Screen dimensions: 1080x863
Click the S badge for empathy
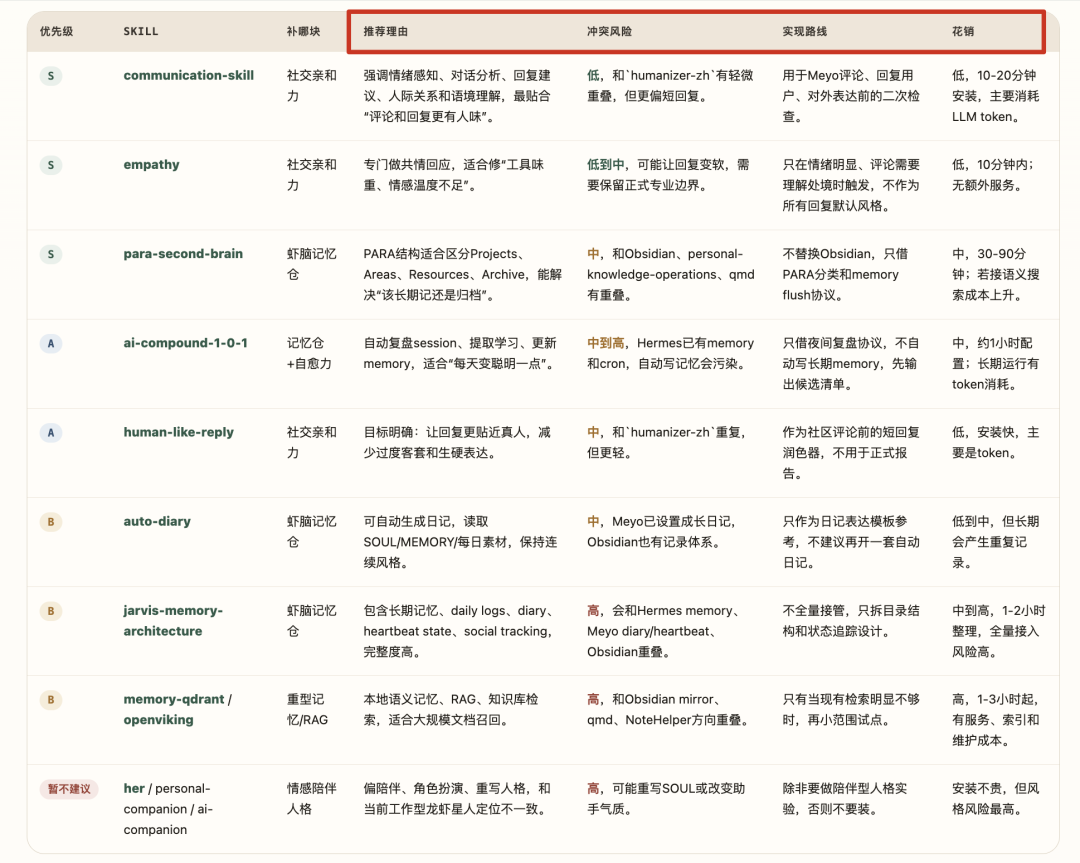50,165
